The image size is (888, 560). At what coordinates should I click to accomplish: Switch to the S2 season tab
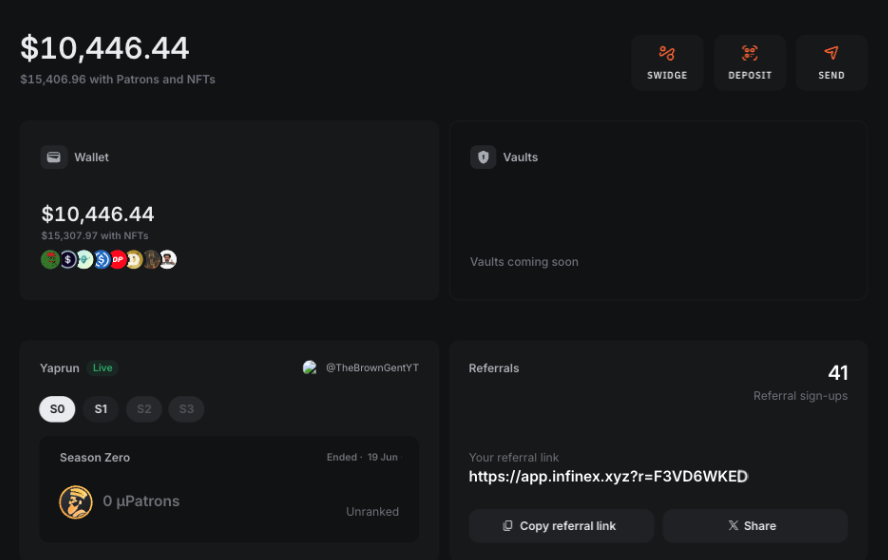point(144,409)
